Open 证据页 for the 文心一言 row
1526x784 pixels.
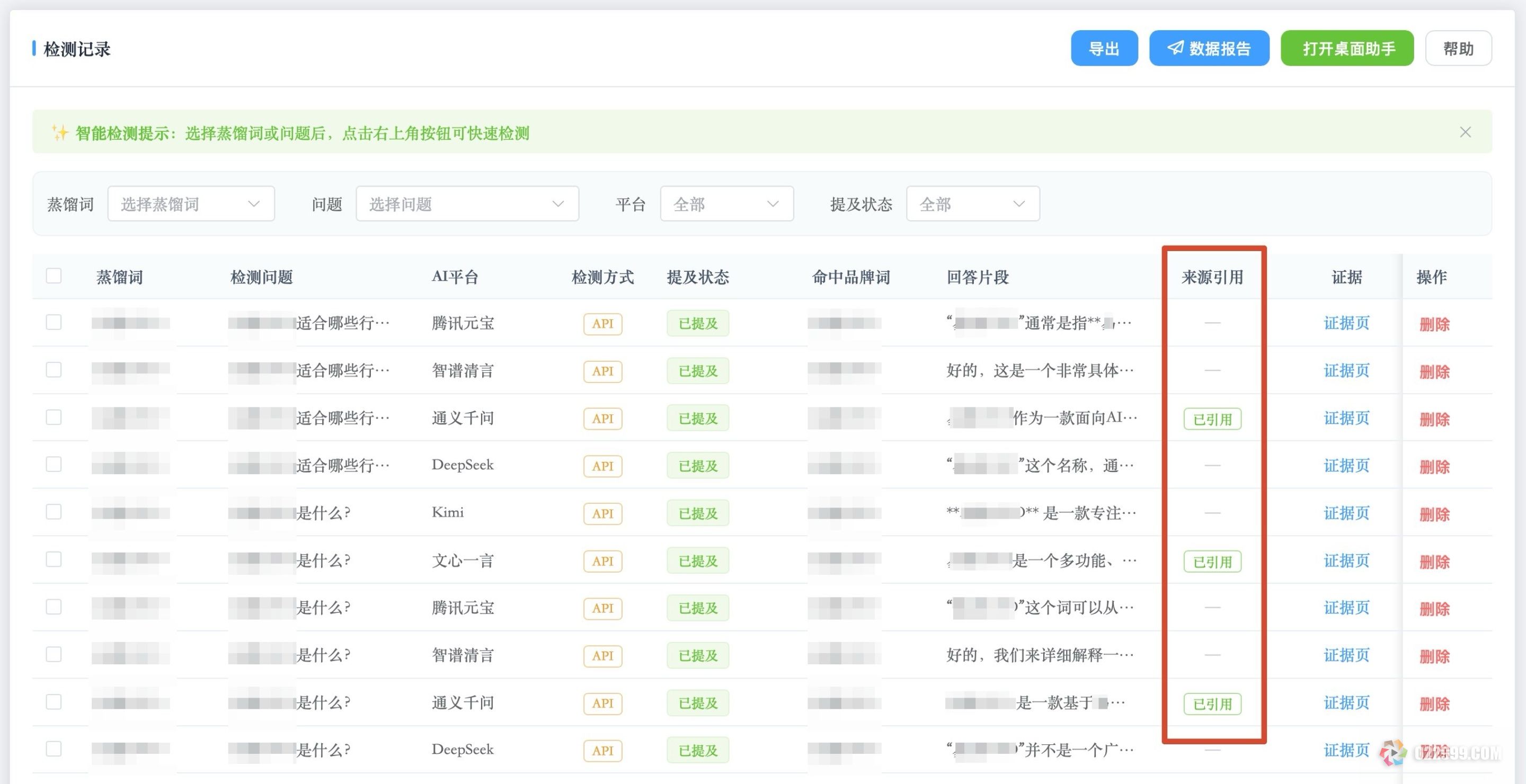pyautogui.click(x=1346, y=560)
